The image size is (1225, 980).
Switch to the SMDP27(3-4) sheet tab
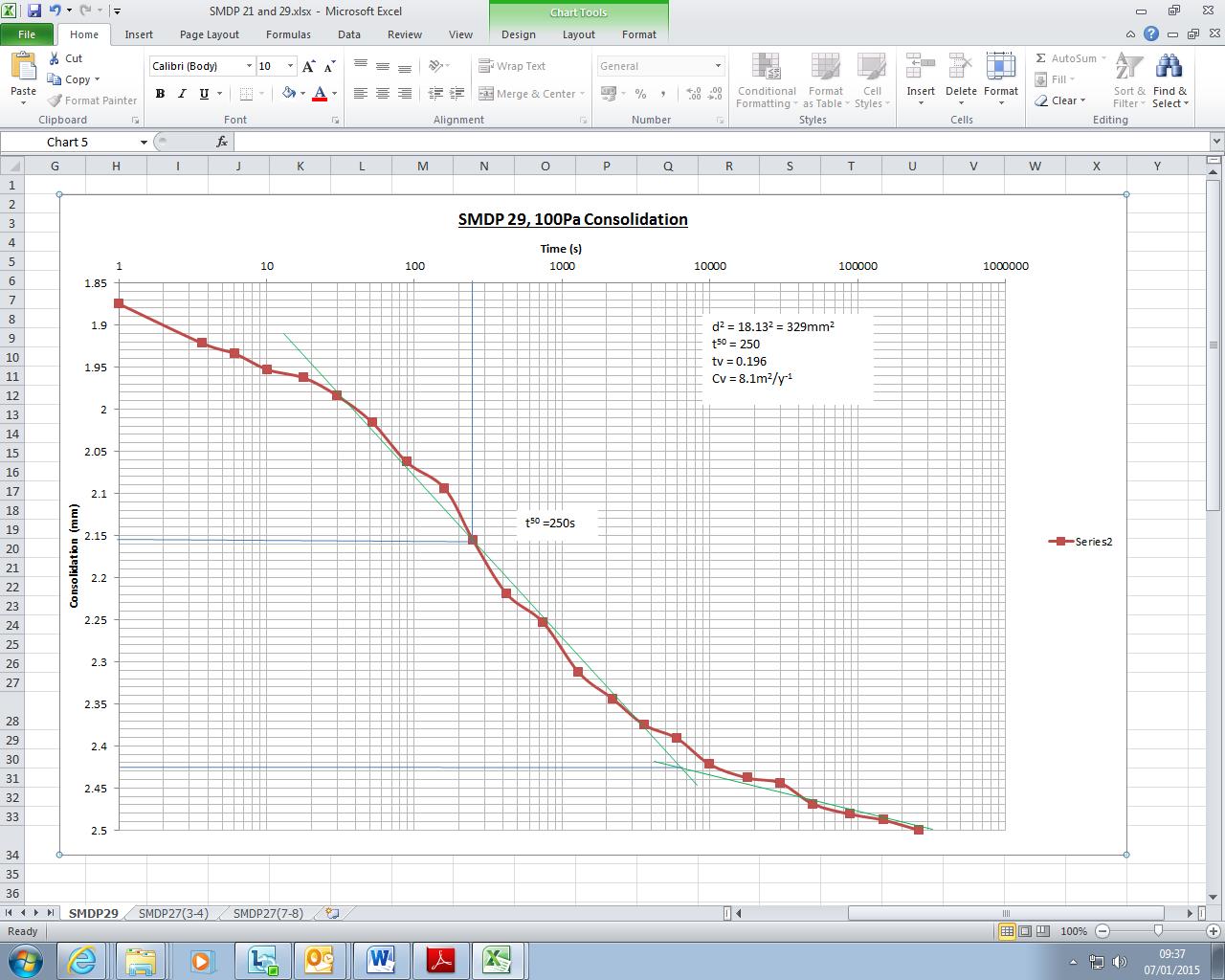tap(172, 913)
